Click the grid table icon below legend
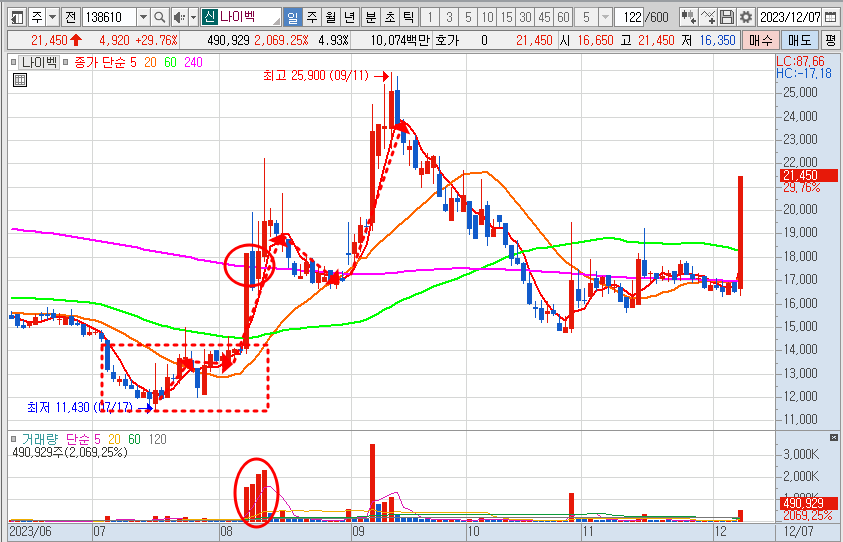The height and width of the screenshot is (542, 843). [19, 81]
